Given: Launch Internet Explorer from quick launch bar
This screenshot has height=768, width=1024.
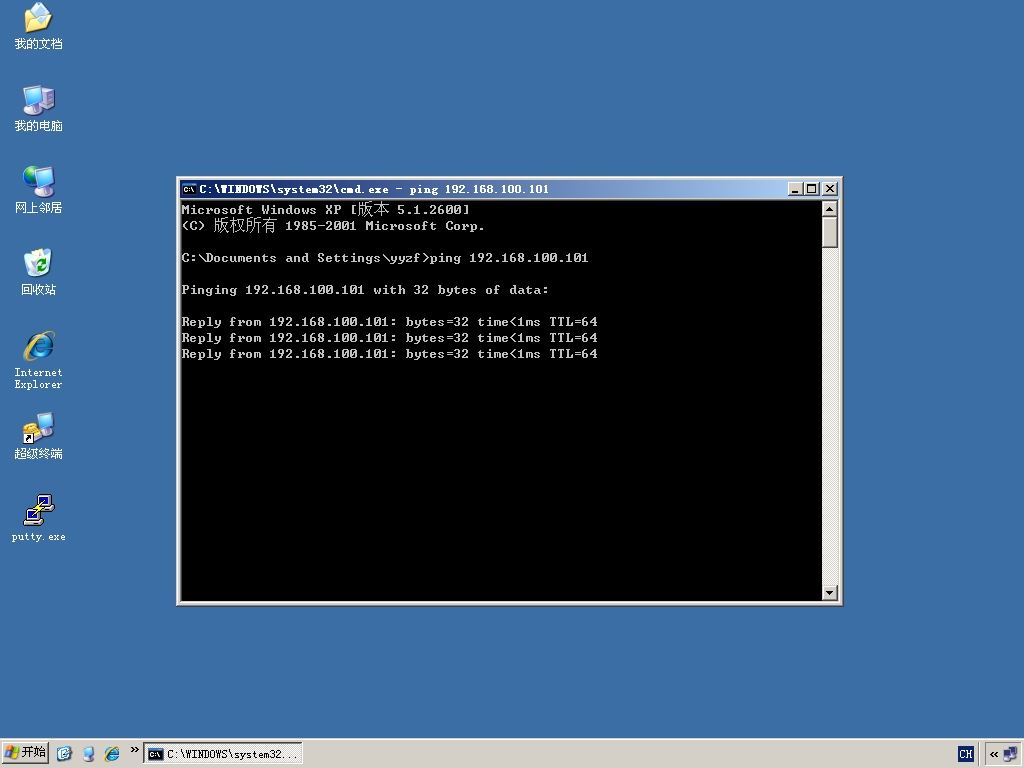Looking at the screenshot, I should (112, 754).
